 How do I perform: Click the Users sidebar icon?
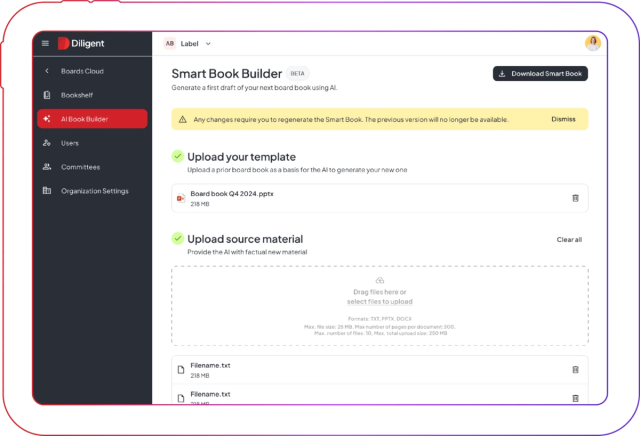pos(47,143)
